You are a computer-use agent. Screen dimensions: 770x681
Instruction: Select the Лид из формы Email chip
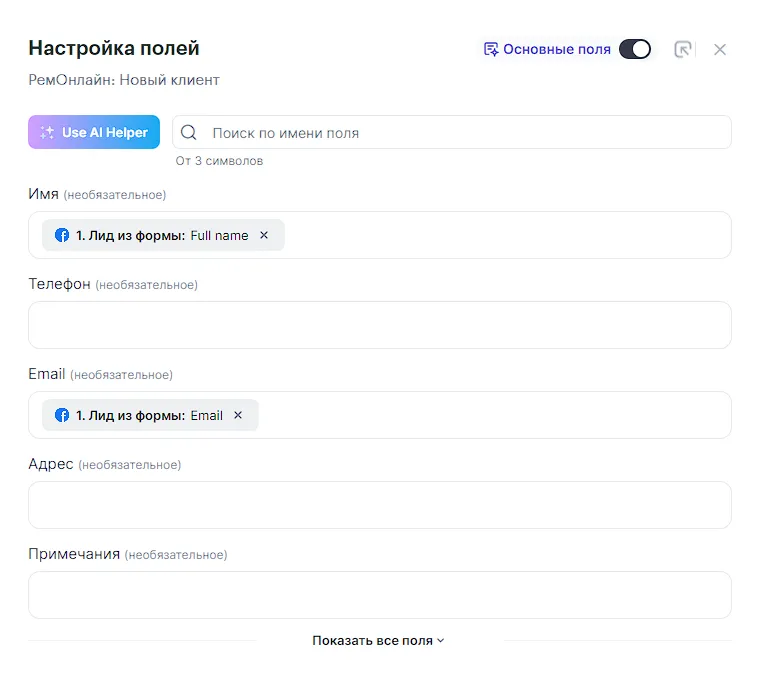148,415
